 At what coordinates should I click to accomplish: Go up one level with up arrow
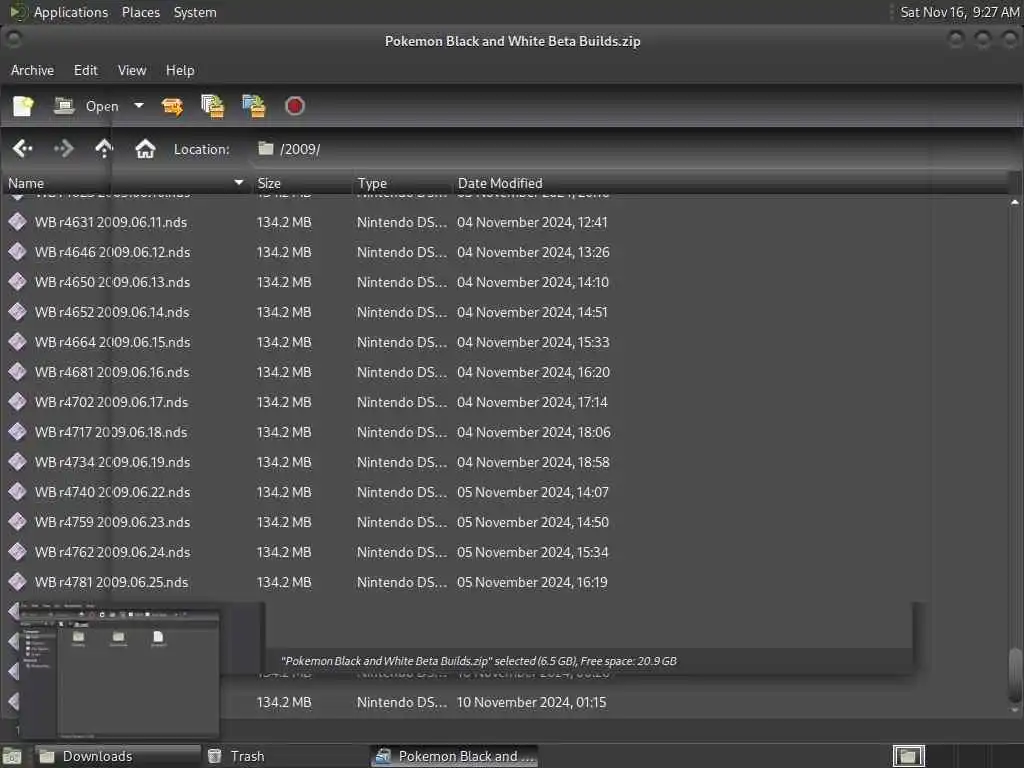104,149
